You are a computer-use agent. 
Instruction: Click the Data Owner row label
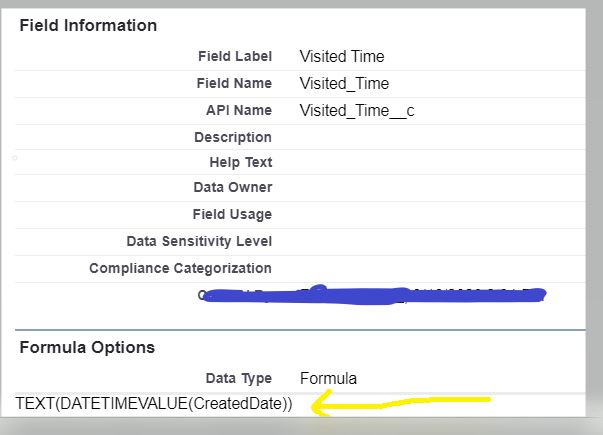232,187
